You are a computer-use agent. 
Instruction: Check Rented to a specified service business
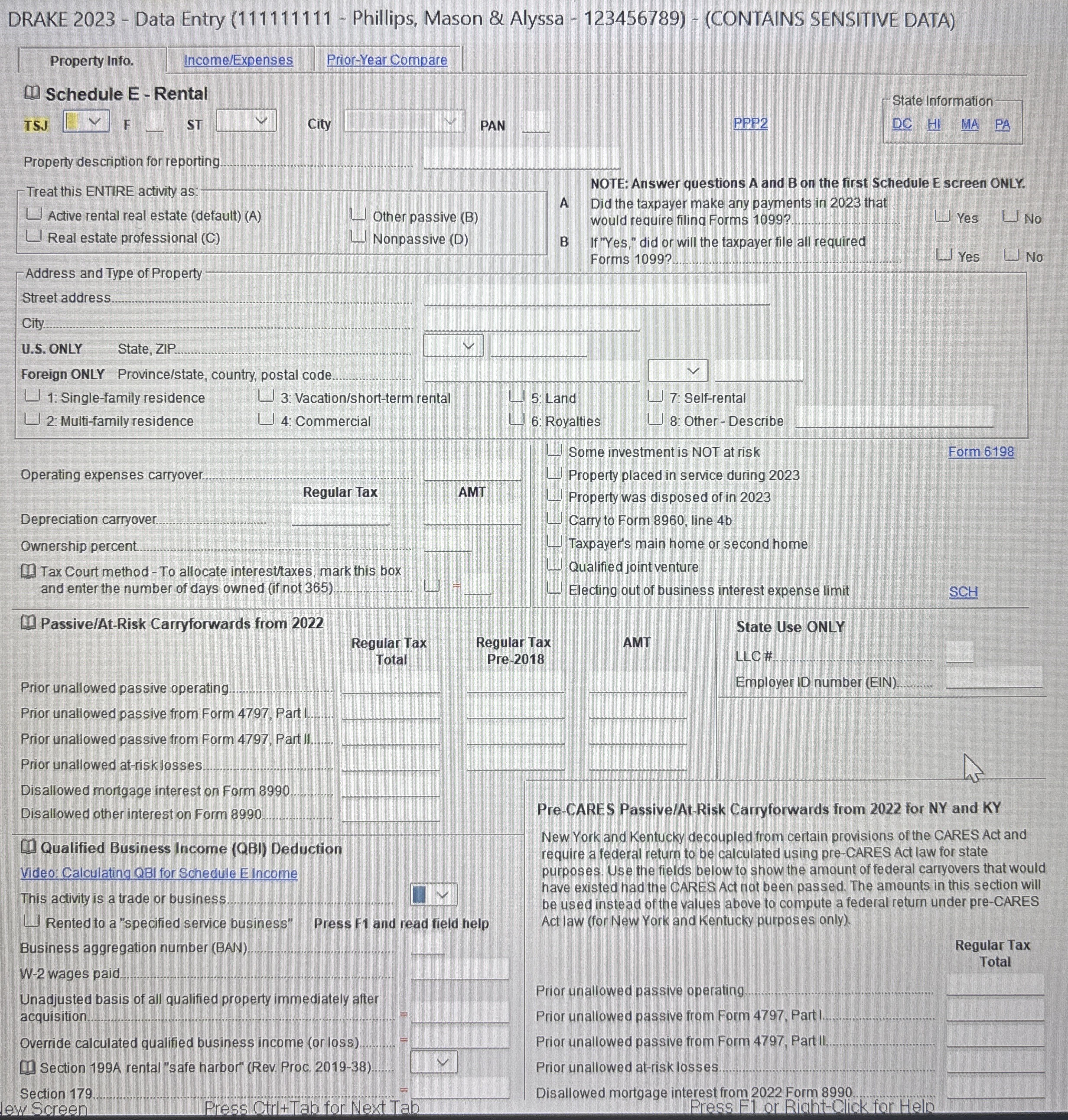[31, 921]
